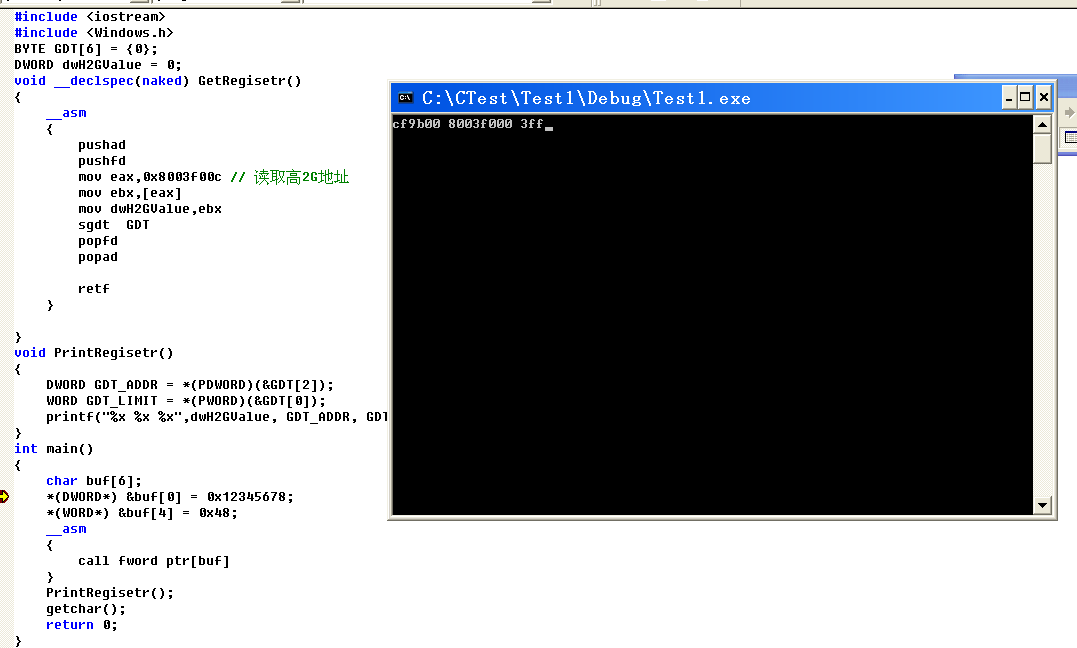Click the call fword ptr[buf] line
Image resolution: width=1077 pixels, height=648 pixels.
coord(153,561)
